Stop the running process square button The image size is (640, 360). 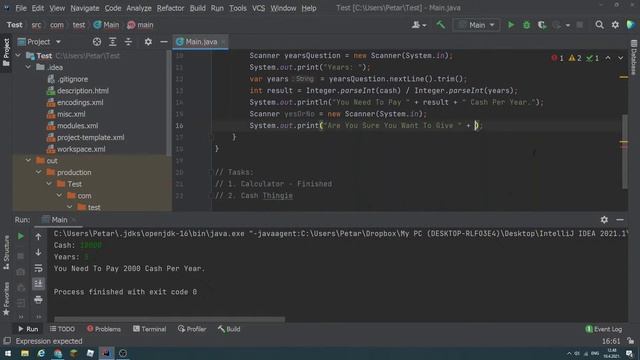pos(580,25)
